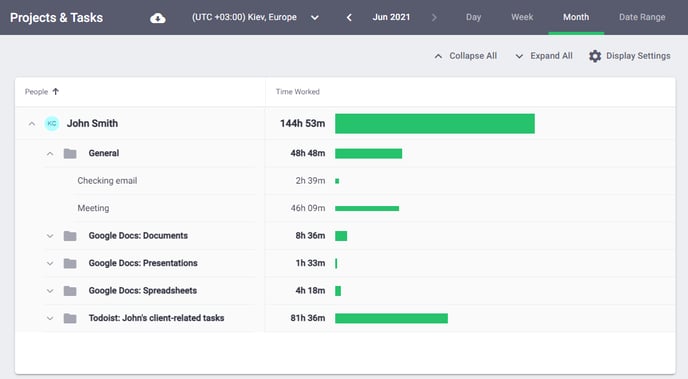Screen dimensions: 688x379
Task: Click the Meeting task green bar
Action: pyautogui.click(x=367, y=208)
